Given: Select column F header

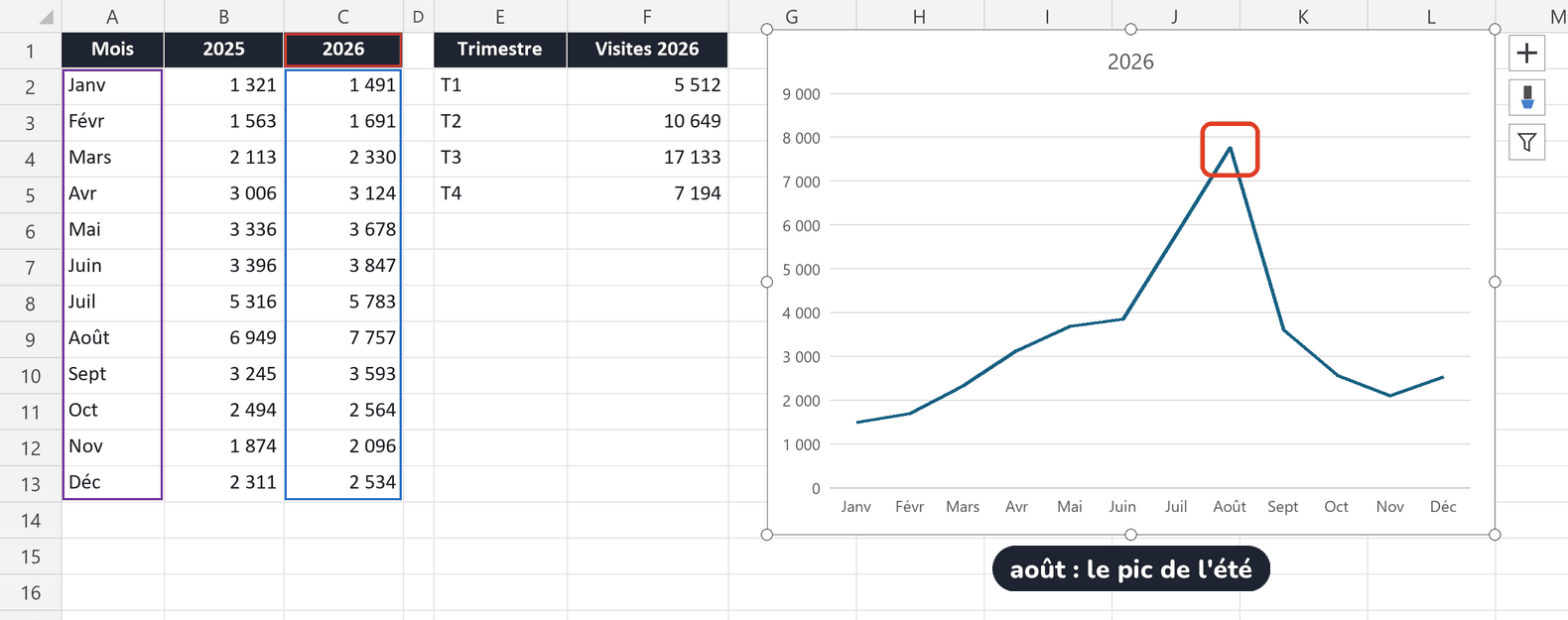Looking at the screenshot, I should tap(647, 16).
